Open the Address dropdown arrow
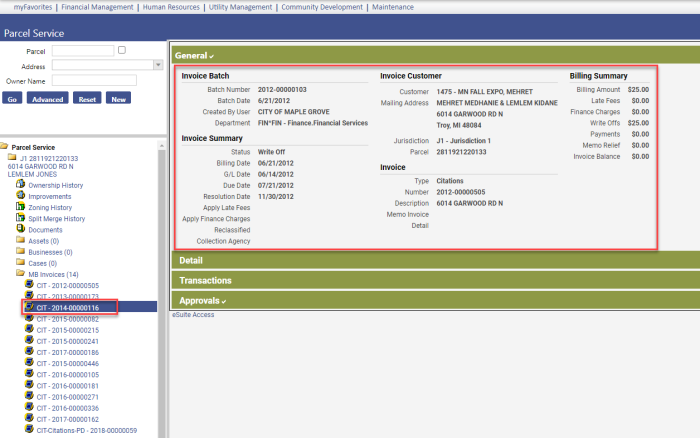This screenshot has width=700, height=438. pyautogui.click(x=158, y=65)
